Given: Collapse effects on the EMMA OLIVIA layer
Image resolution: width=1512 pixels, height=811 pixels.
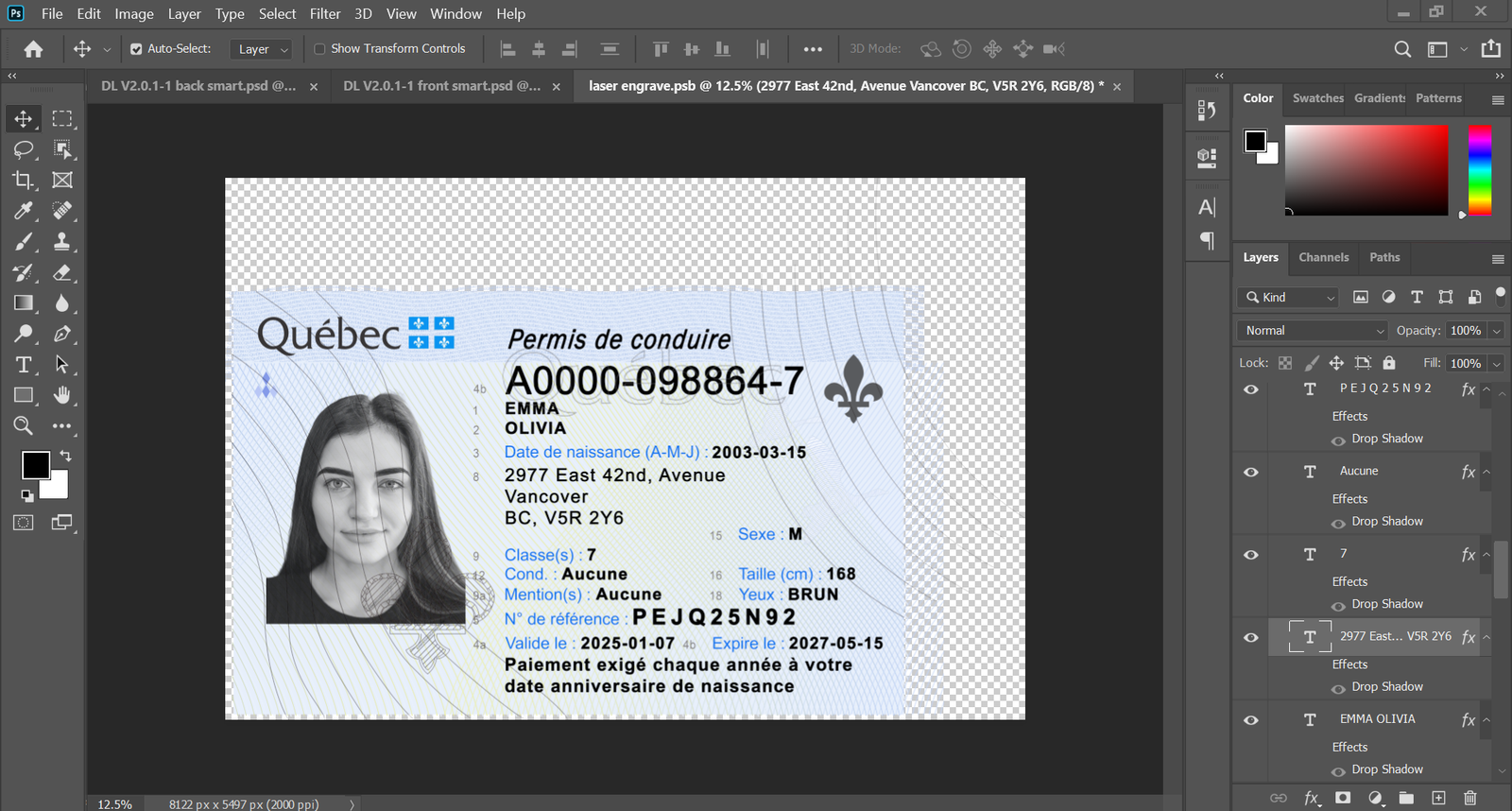Looking at the screenshot, I should 1486,720.
